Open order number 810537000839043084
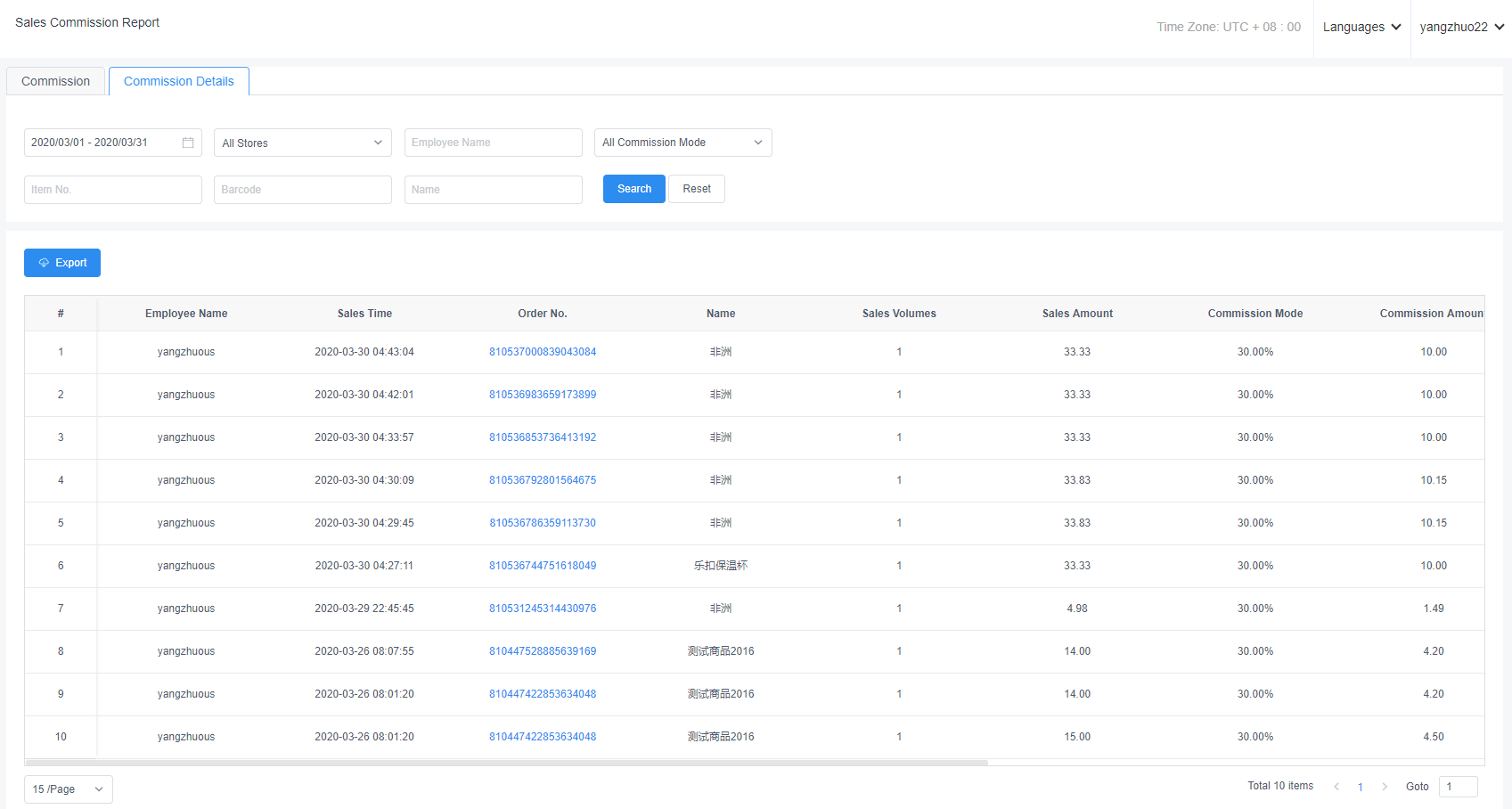This screenshot has width=1512, height=809. [543, 352]
